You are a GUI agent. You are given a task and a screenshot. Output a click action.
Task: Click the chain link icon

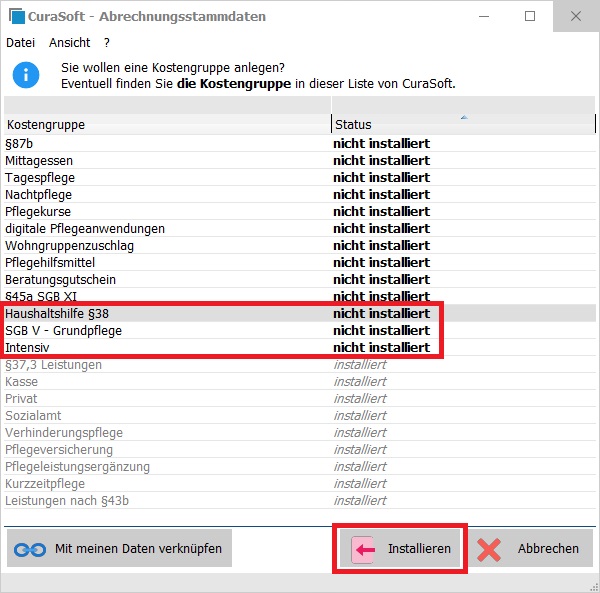point(30,550)
